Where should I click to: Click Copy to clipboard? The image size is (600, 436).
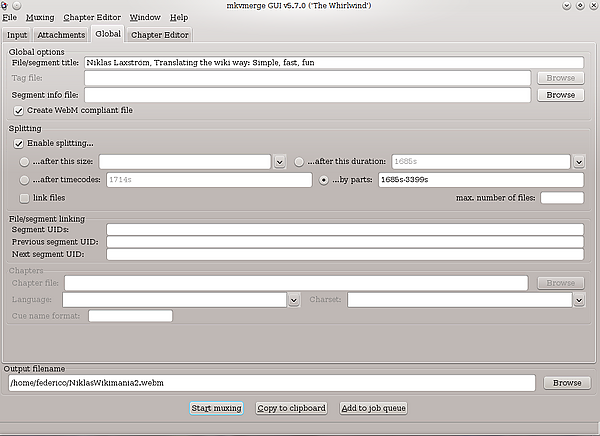tap(290, 408)
